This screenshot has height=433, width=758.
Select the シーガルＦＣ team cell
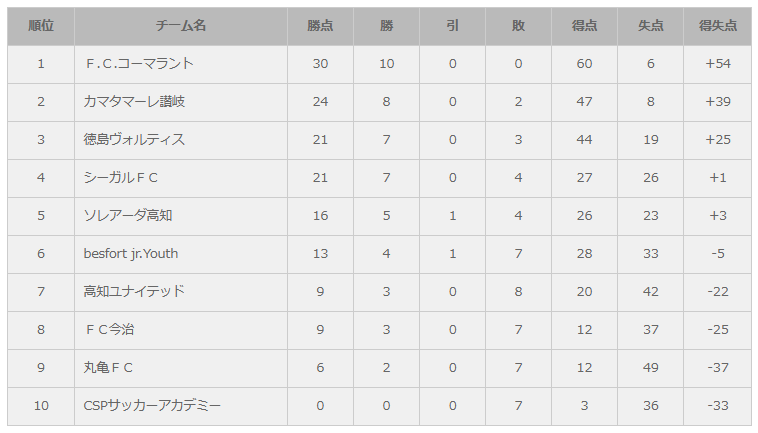coord(121,178)
